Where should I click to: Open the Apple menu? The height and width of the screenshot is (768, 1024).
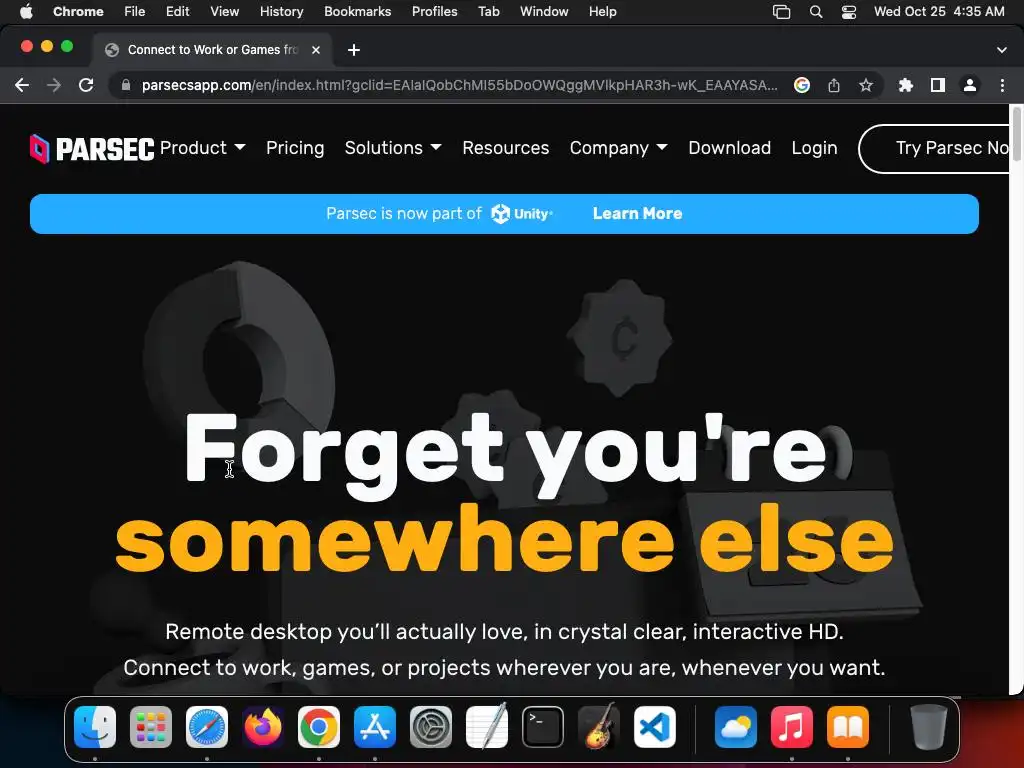coord(26,11)
